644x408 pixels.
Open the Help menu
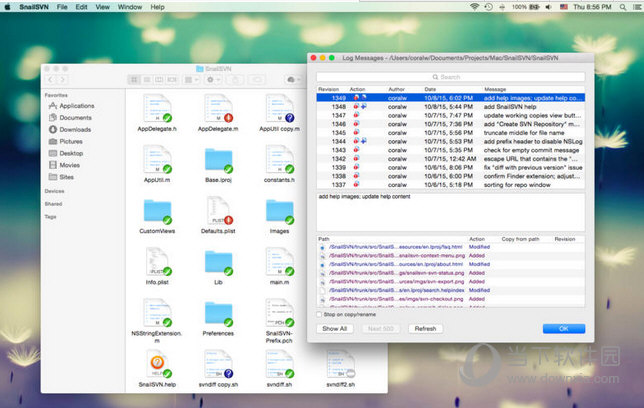click(x=157, y=7)
